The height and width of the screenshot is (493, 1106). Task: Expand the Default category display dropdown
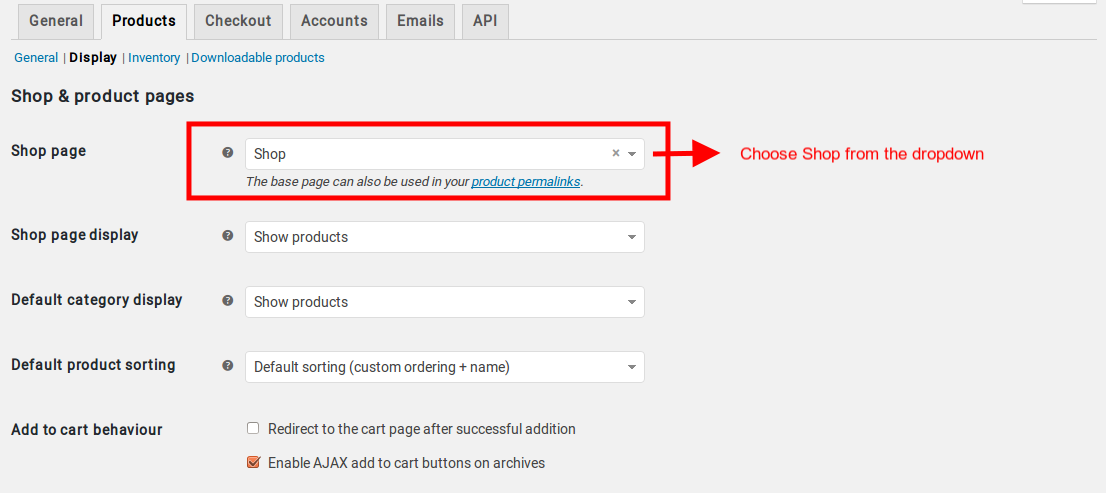[x=444, y=302]
